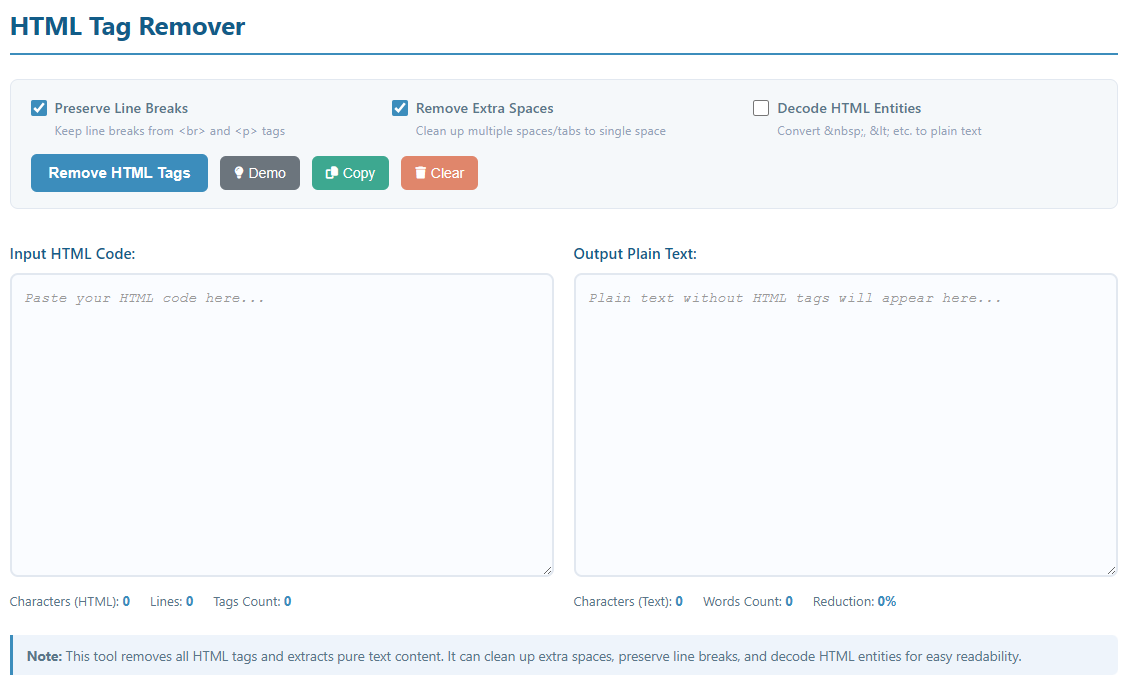Screen dimensions: 1128x689
Task: Click inside the Output Plain Text area
Action: click(x=845, y=424)
